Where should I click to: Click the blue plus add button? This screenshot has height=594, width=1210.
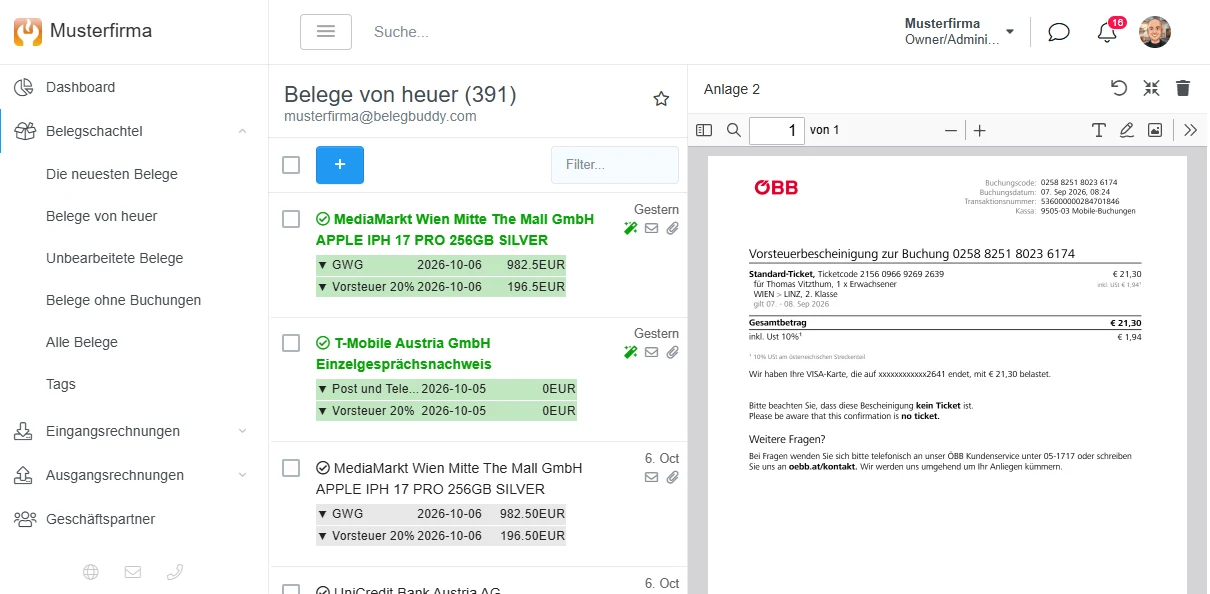340,164
